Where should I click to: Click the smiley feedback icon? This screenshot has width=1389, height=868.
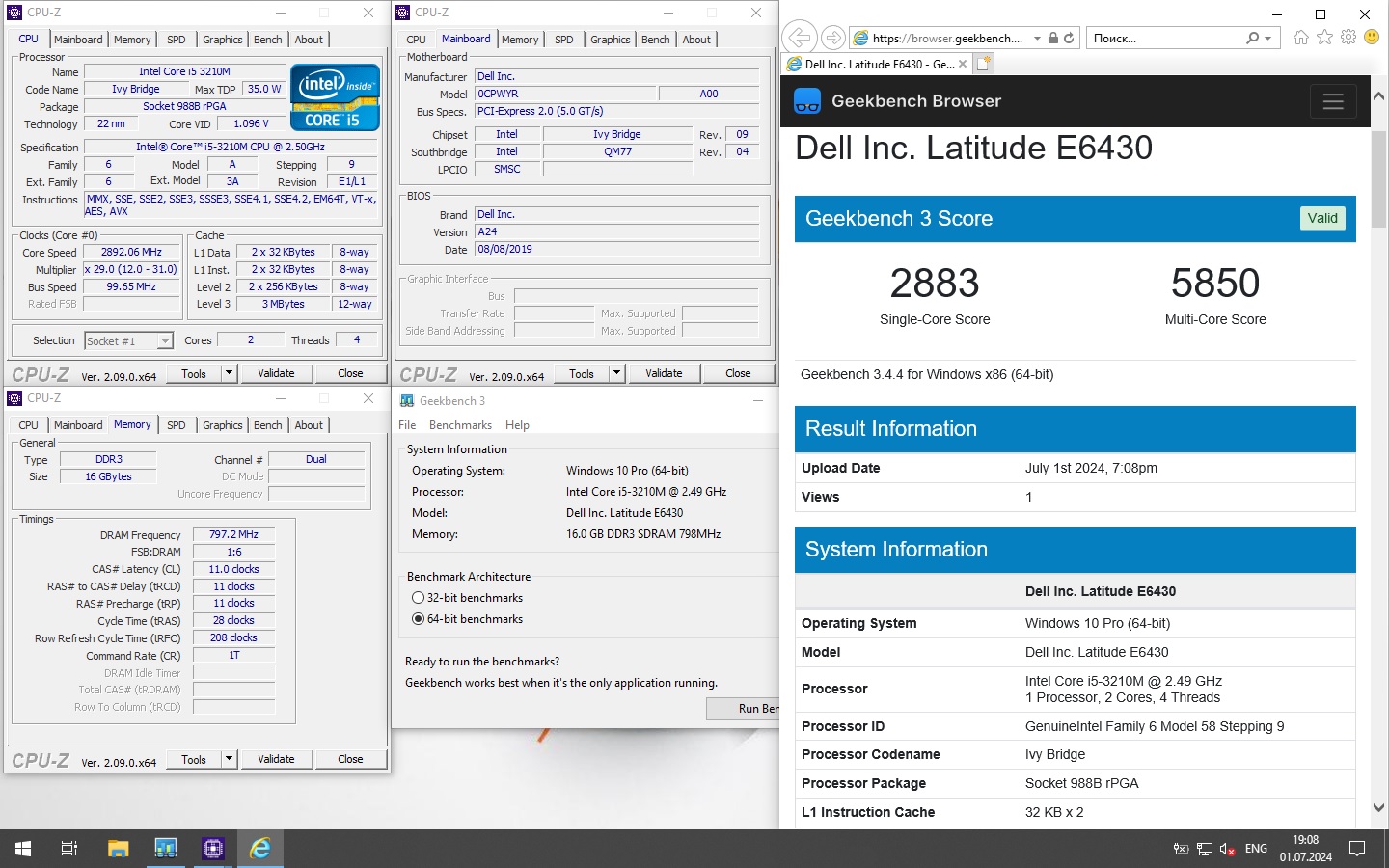[x=1372, y=38]
